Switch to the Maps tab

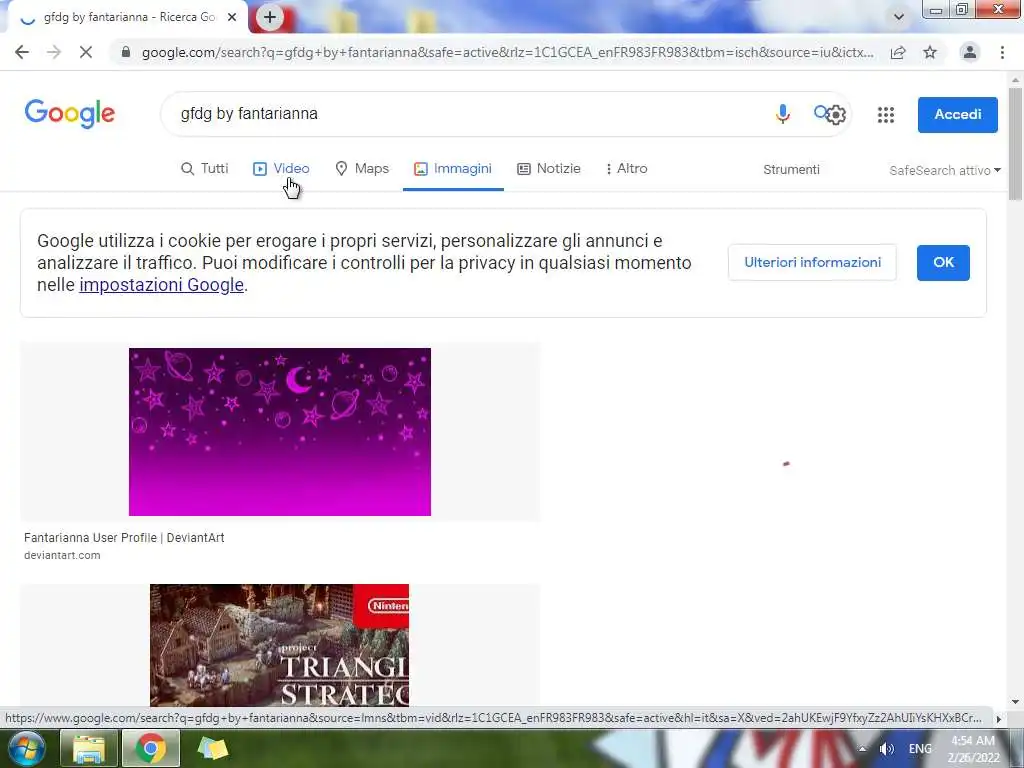[362, 168]
